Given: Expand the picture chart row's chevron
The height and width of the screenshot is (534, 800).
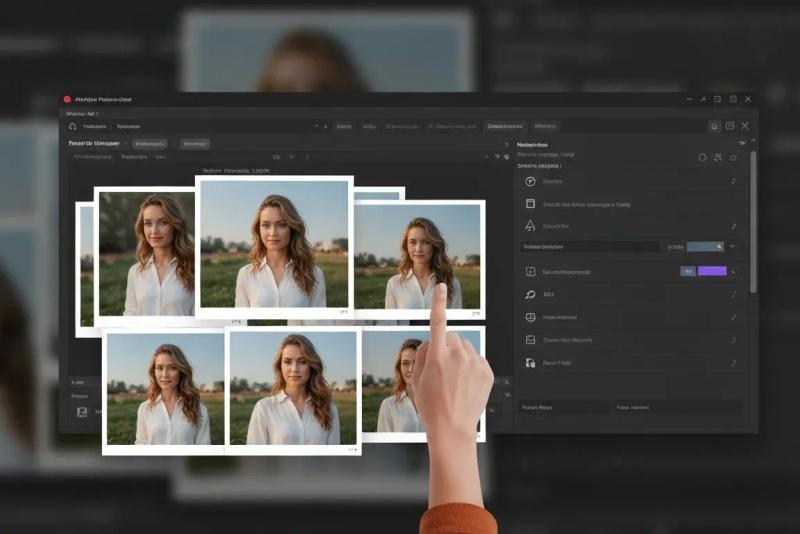Looking at the screenshot, I should pos(734,340).
